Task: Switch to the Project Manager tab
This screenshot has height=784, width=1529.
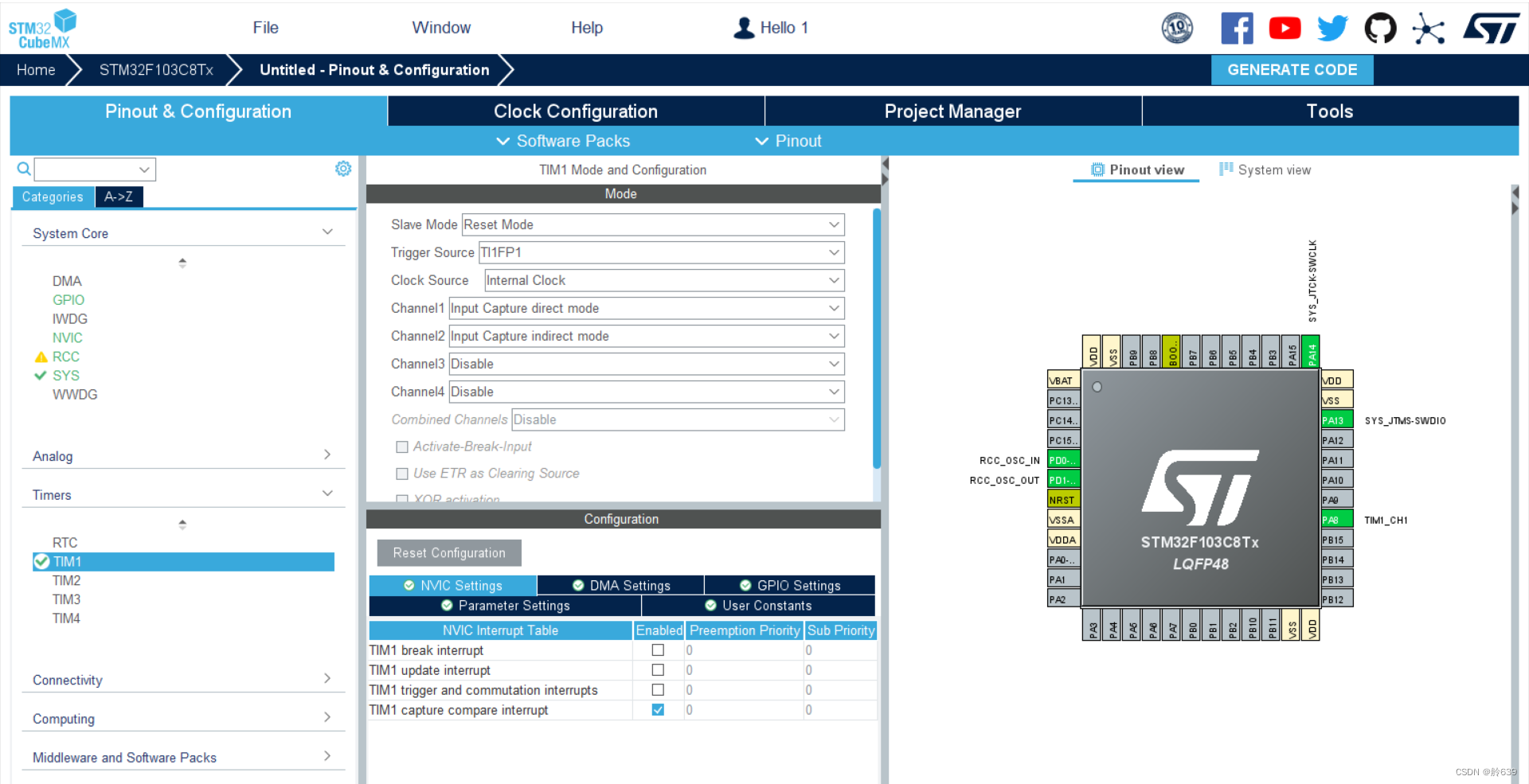Action: point(952,111)
